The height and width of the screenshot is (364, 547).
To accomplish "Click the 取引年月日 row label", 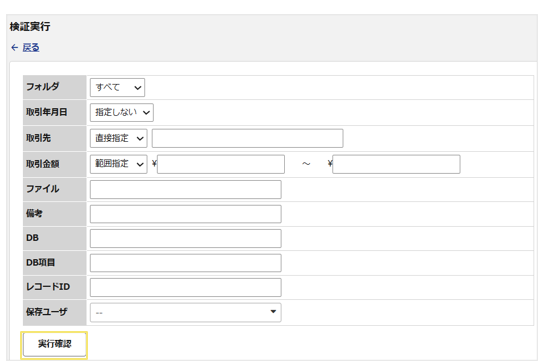I will [x=46, y=112].
